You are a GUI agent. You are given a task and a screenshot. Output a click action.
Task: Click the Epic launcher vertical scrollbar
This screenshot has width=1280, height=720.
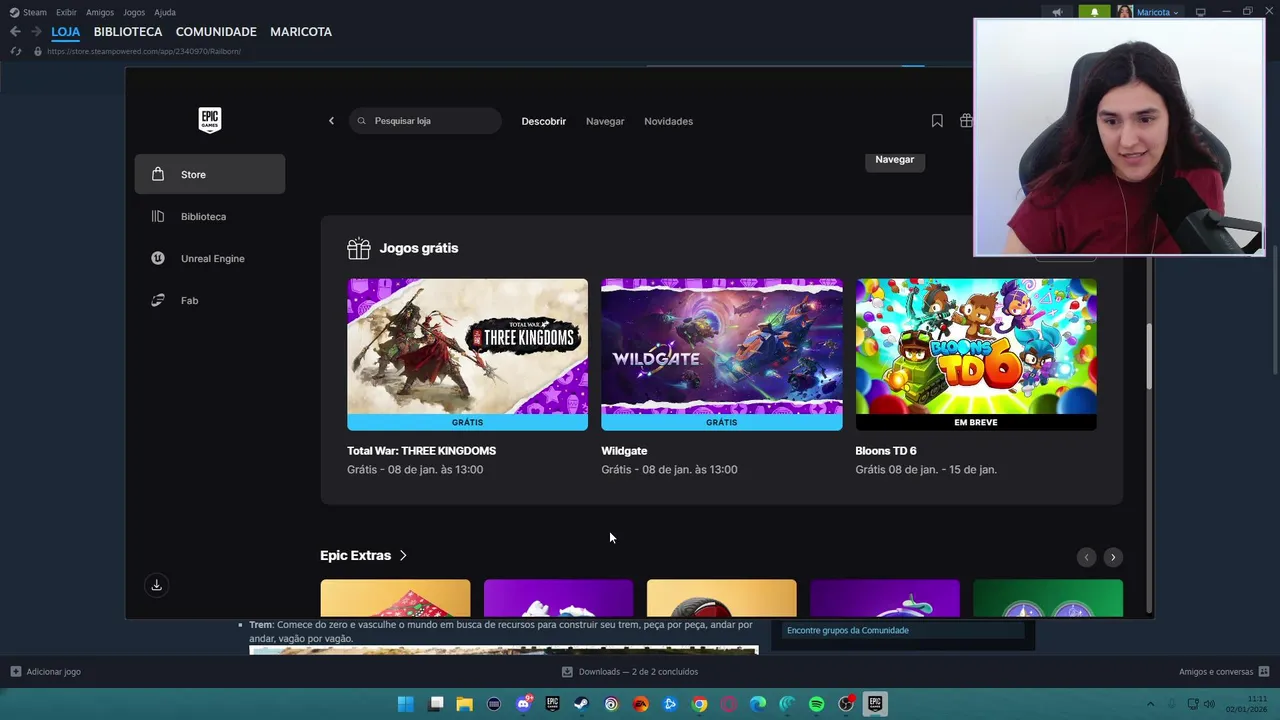click(1149, 356)
